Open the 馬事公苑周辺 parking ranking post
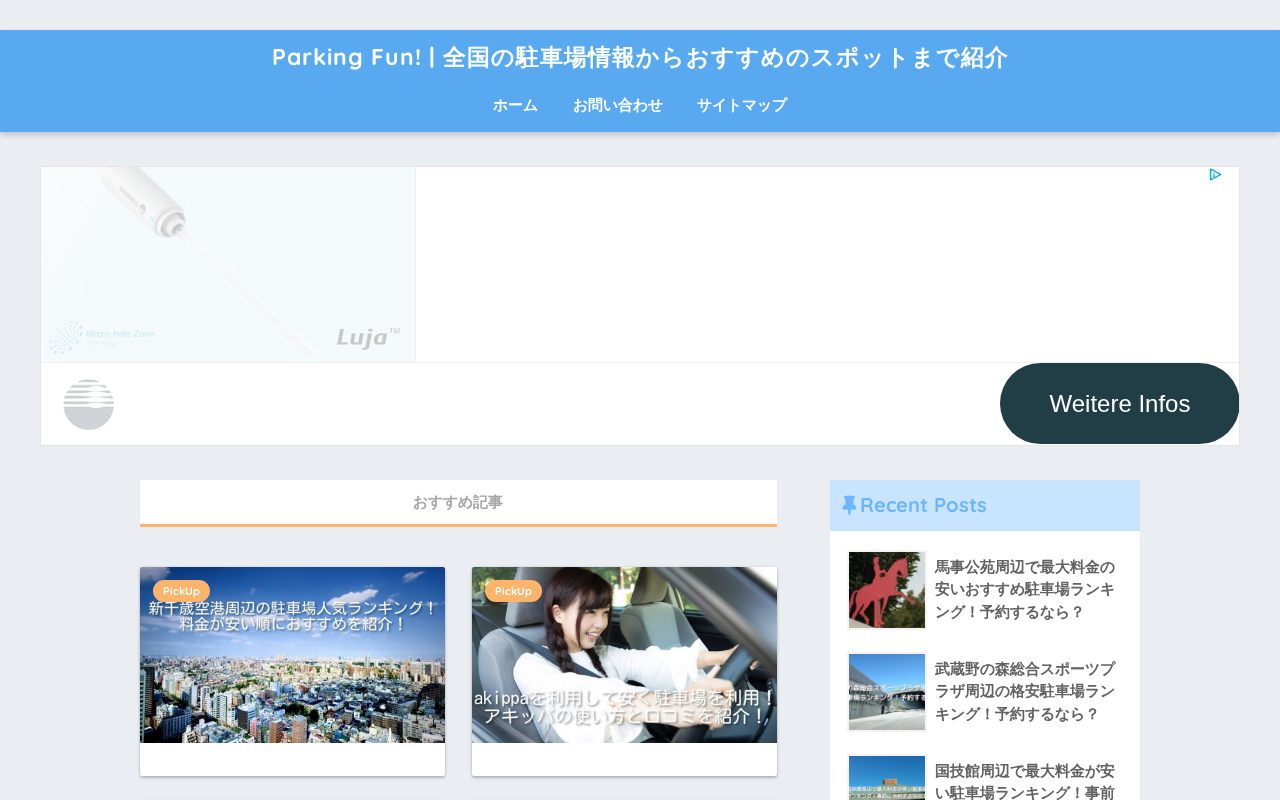This screenshot has height=800, width=1280. coord(1025,590)
